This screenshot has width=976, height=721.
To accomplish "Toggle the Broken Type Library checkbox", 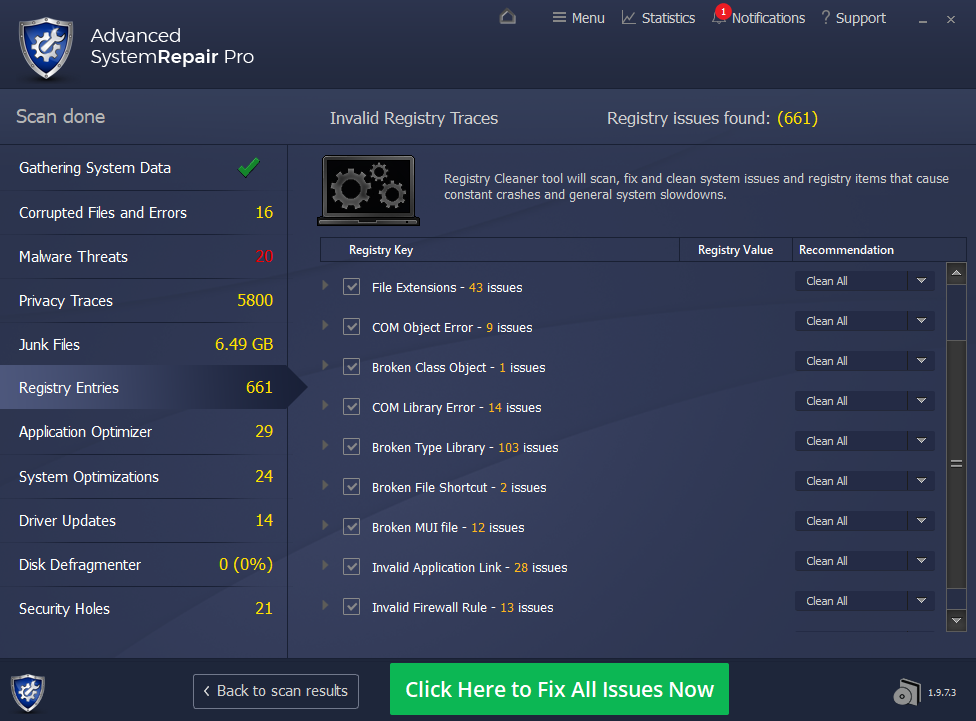I will pos(352,447).
